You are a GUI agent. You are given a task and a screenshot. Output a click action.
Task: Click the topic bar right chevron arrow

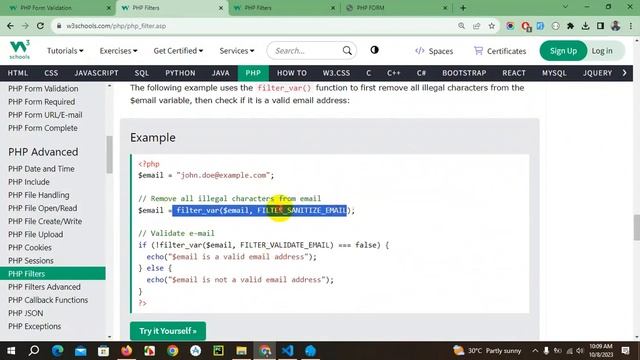pyautogui.click(x=624, y=73)
